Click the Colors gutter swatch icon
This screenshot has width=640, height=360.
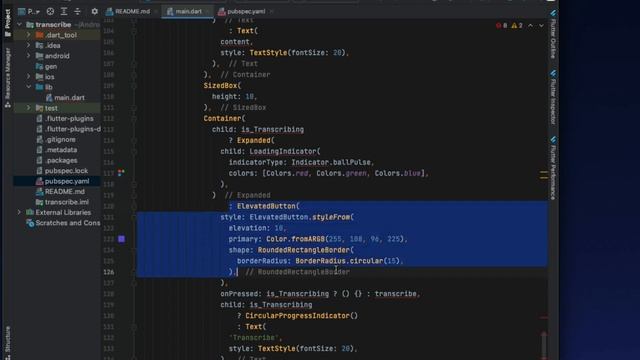click(121, 173)
